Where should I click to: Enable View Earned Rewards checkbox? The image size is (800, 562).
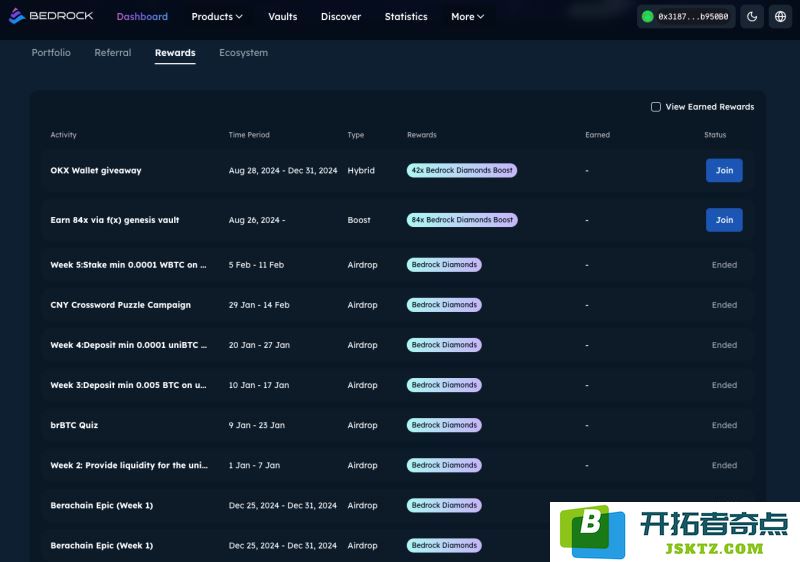click(x=656, y=107)
